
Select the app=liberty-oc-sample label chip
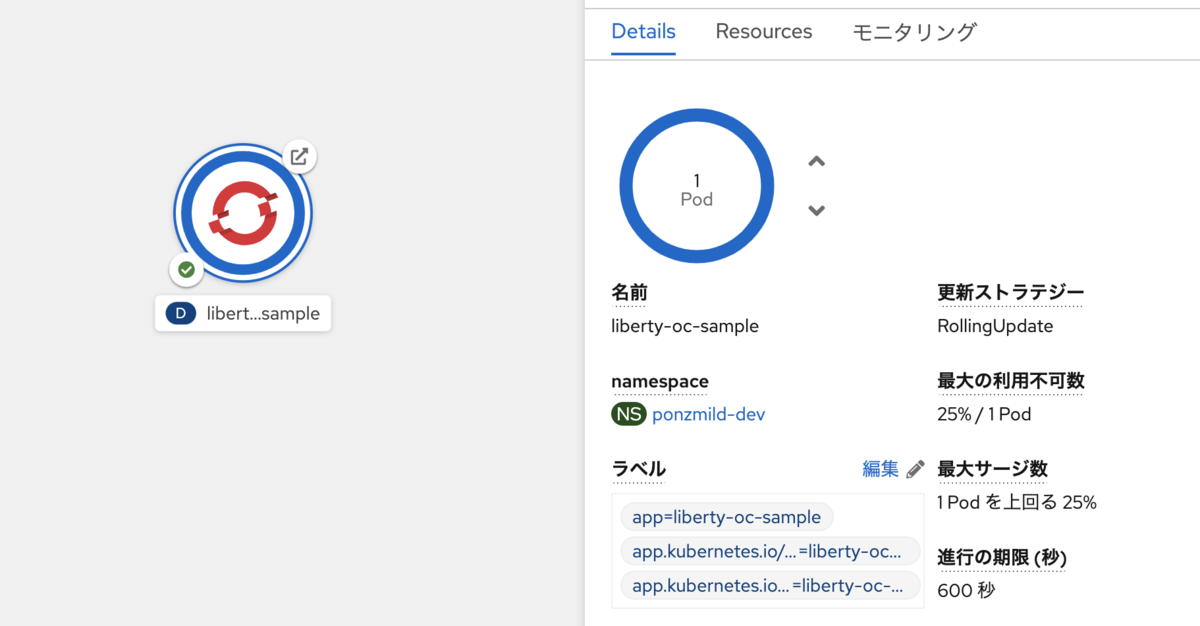(x=727, y=517)
